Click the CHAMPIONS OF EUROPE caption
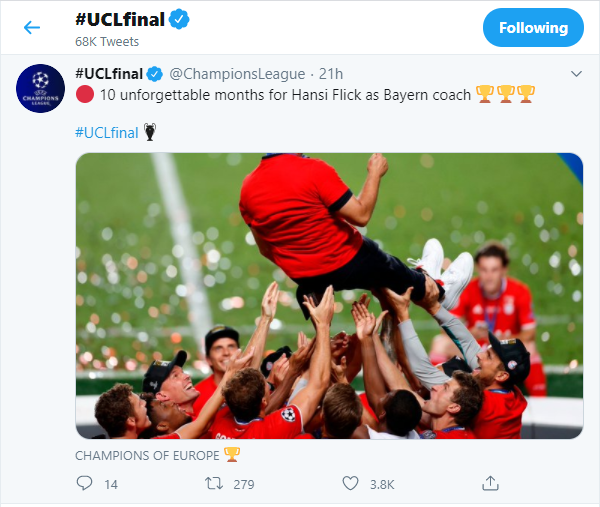This screenshot has height=507, width=600. click(x=147, y=454)
